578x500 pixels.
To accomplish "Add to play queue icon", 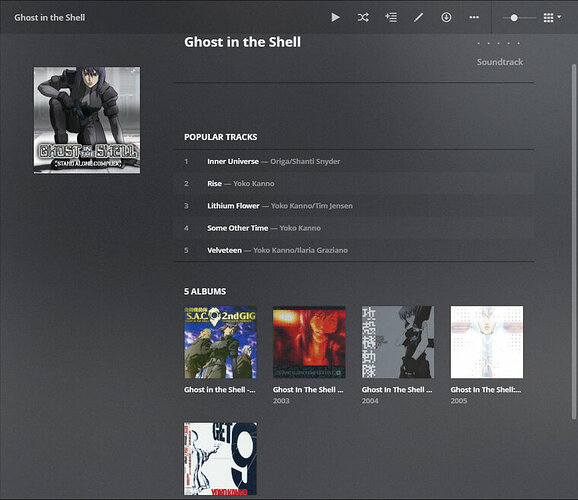I will [x=391, y=17].
